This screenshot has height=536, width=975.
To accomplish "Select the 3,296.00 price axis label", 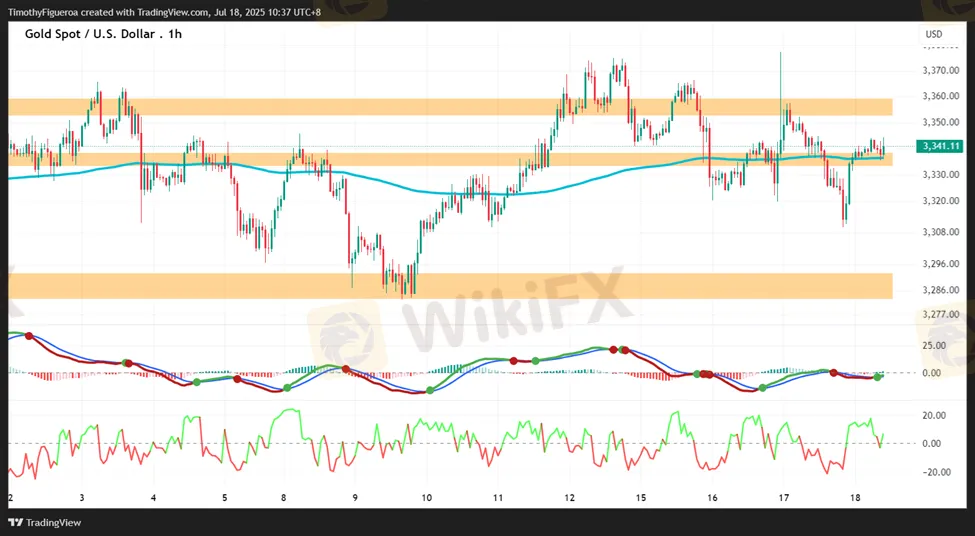I will [940, 264].
